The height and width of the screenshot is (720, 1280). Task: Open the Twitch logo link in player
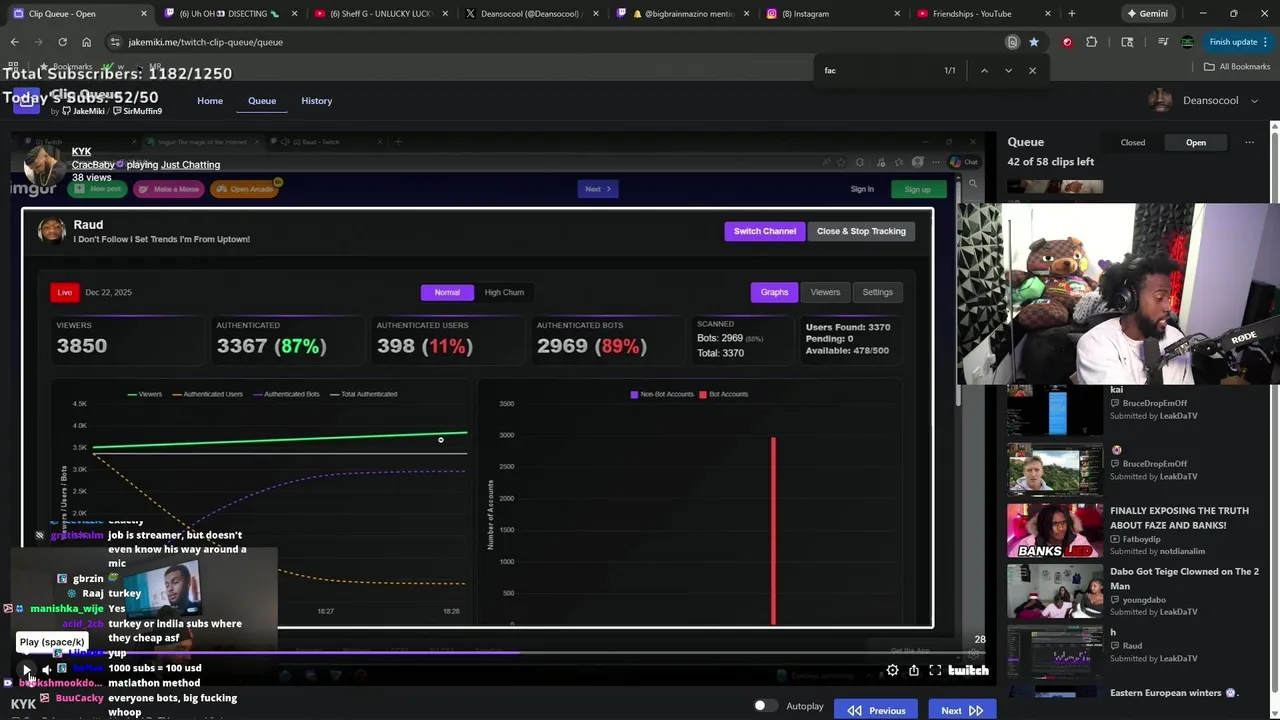click(968, 671)
